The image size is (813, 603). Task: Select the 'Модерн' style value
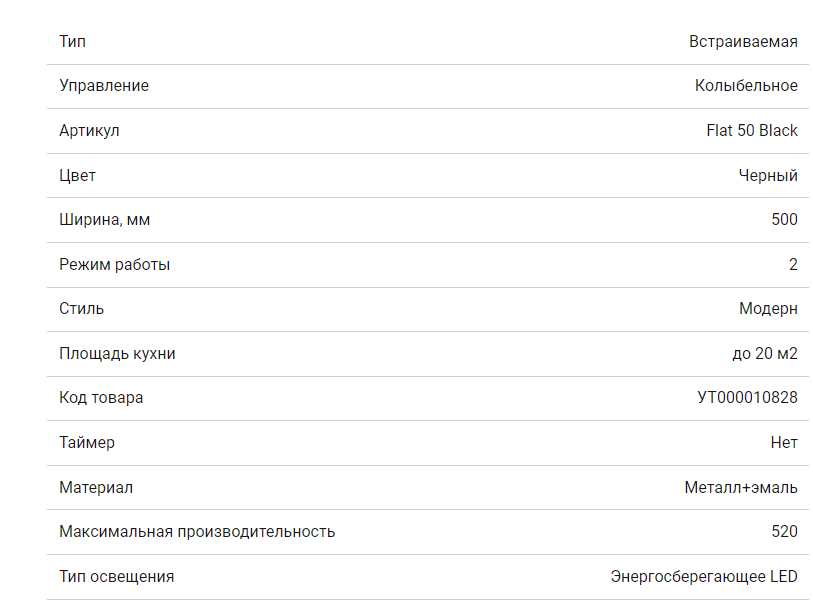point(768,308)
